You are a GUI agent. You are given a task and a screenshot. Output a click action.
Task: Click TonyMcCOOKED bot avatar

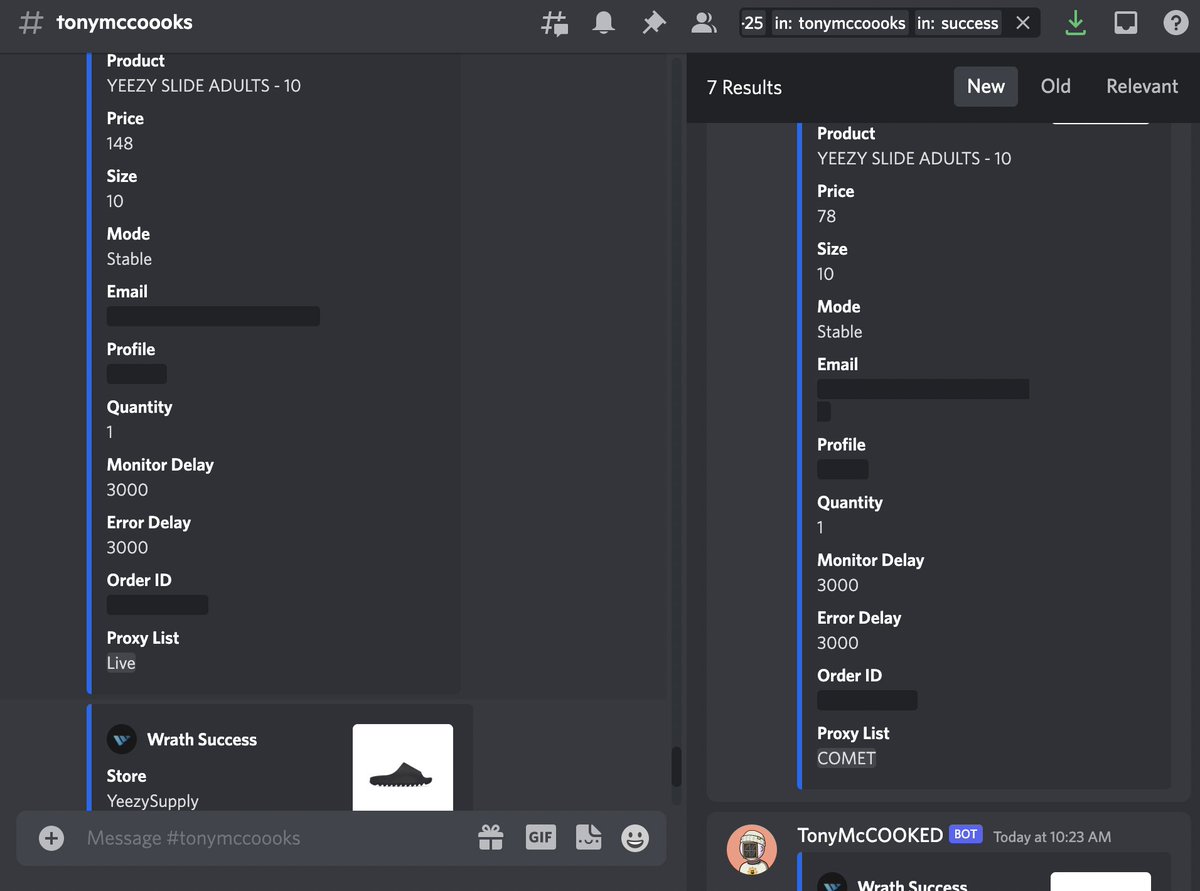[752, 849]
